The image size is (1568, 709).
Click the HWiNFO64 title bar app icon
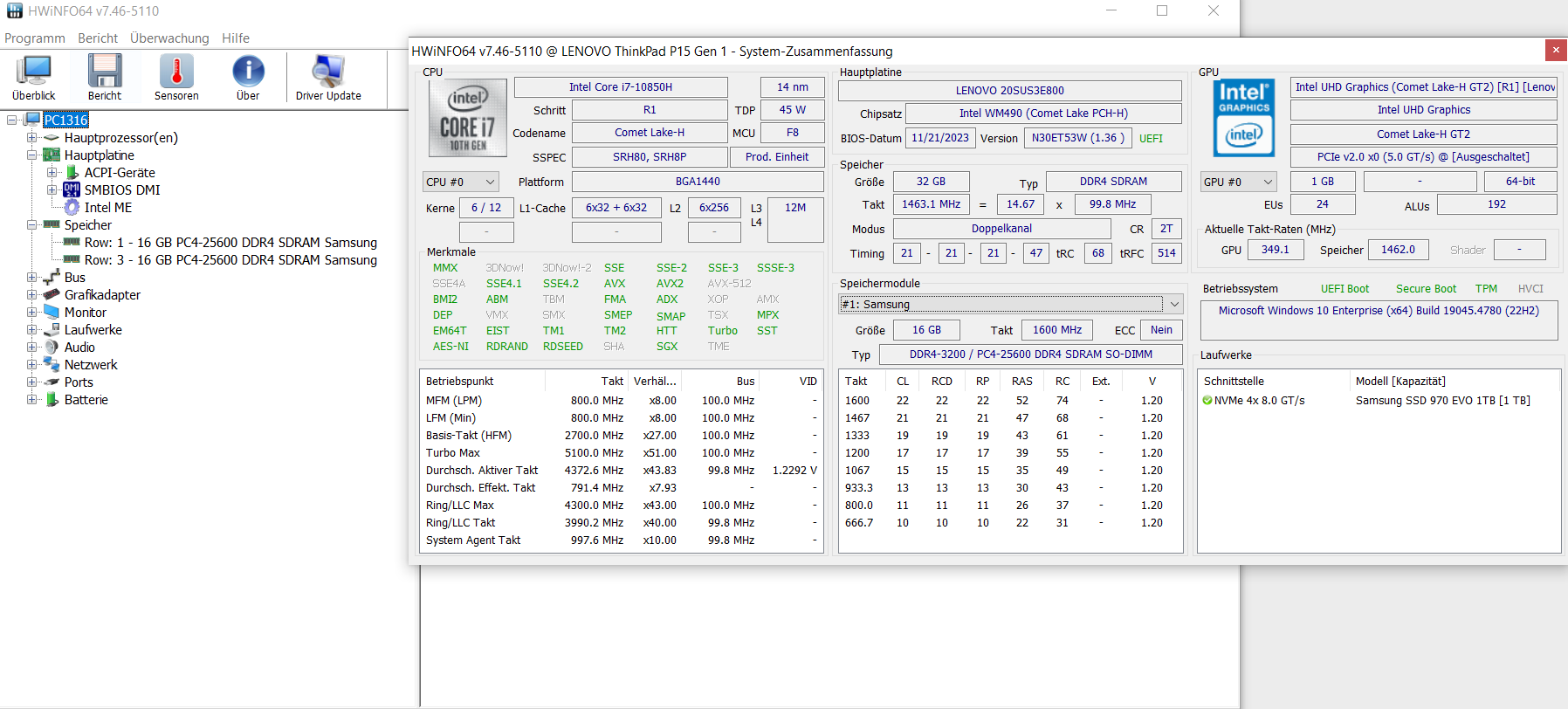click(15, 11)
